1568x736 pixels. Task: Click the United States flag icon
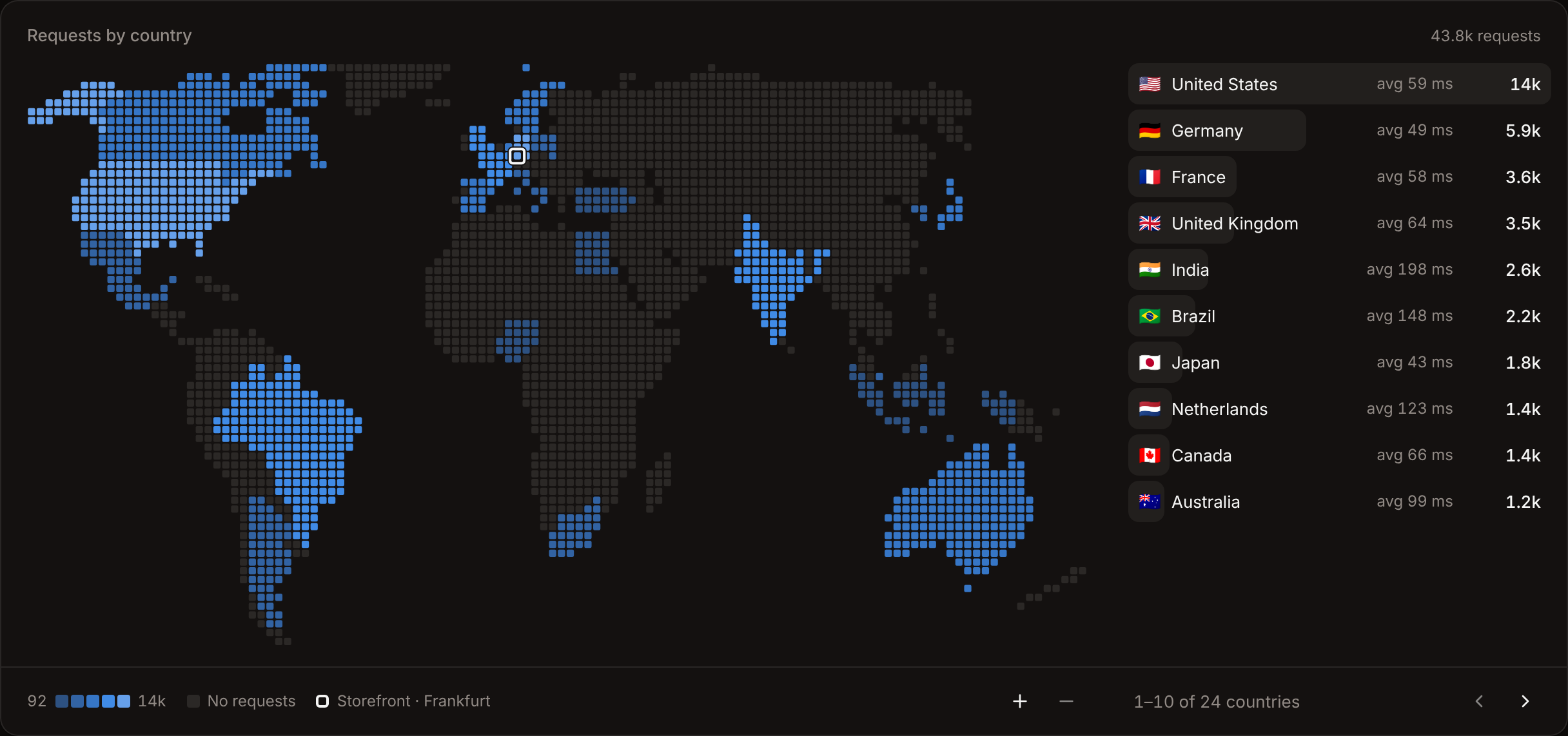point(1150,84)
